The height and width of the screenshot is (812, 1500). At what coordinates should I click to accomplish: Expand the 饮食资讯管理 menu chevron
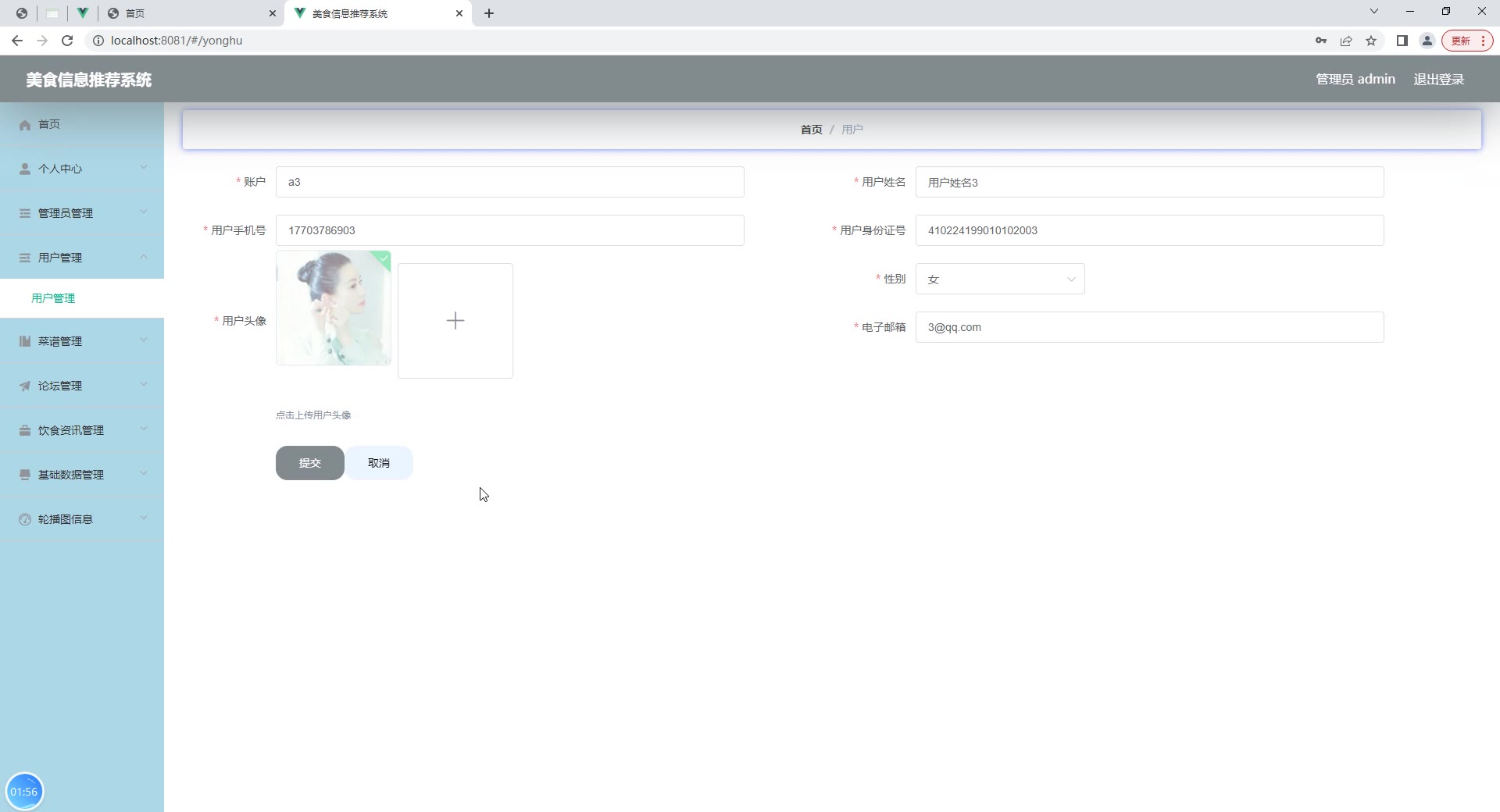coord(144,429)
